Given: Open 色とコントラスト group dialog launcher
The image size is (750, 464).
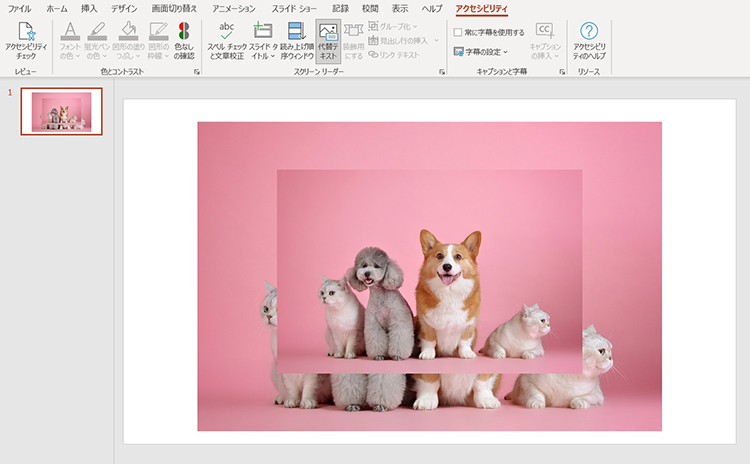Looking at the screenshot, I should click(196, 73).
